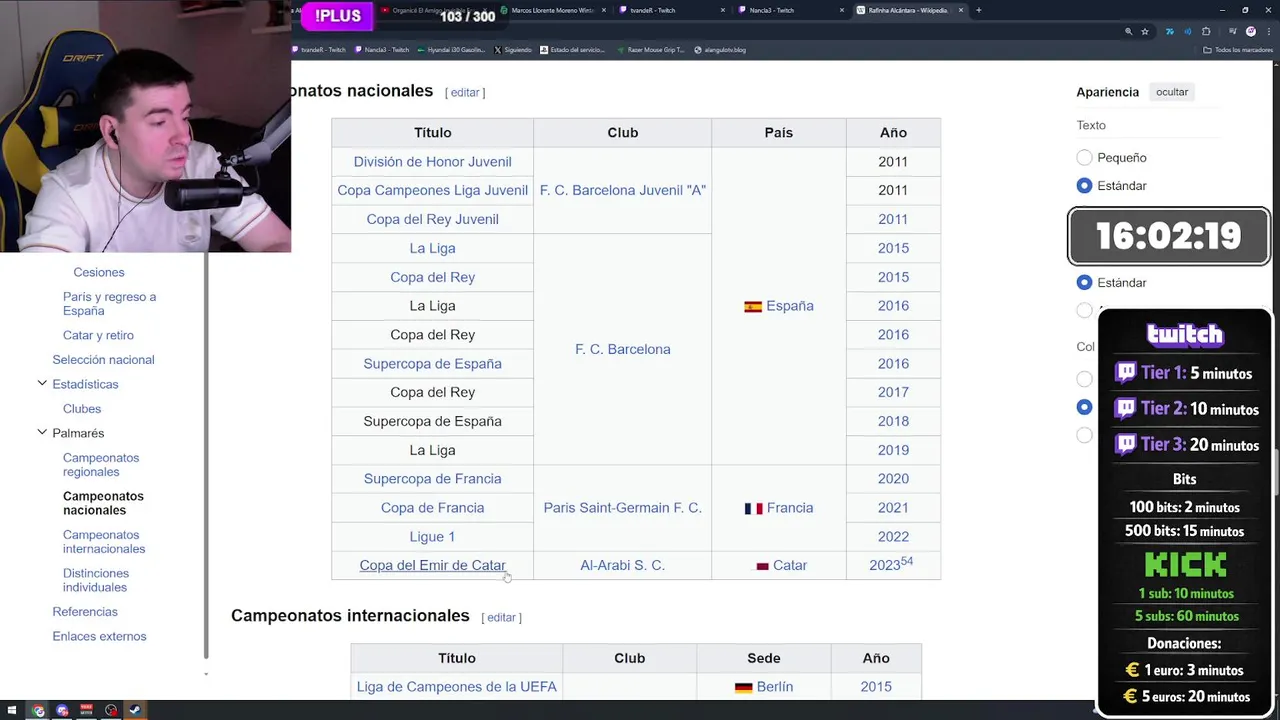Close the Rafinha Alcântara Wikipedia tab
Viewport: 1280px width, 720px height.
click(x=960, y=10)
